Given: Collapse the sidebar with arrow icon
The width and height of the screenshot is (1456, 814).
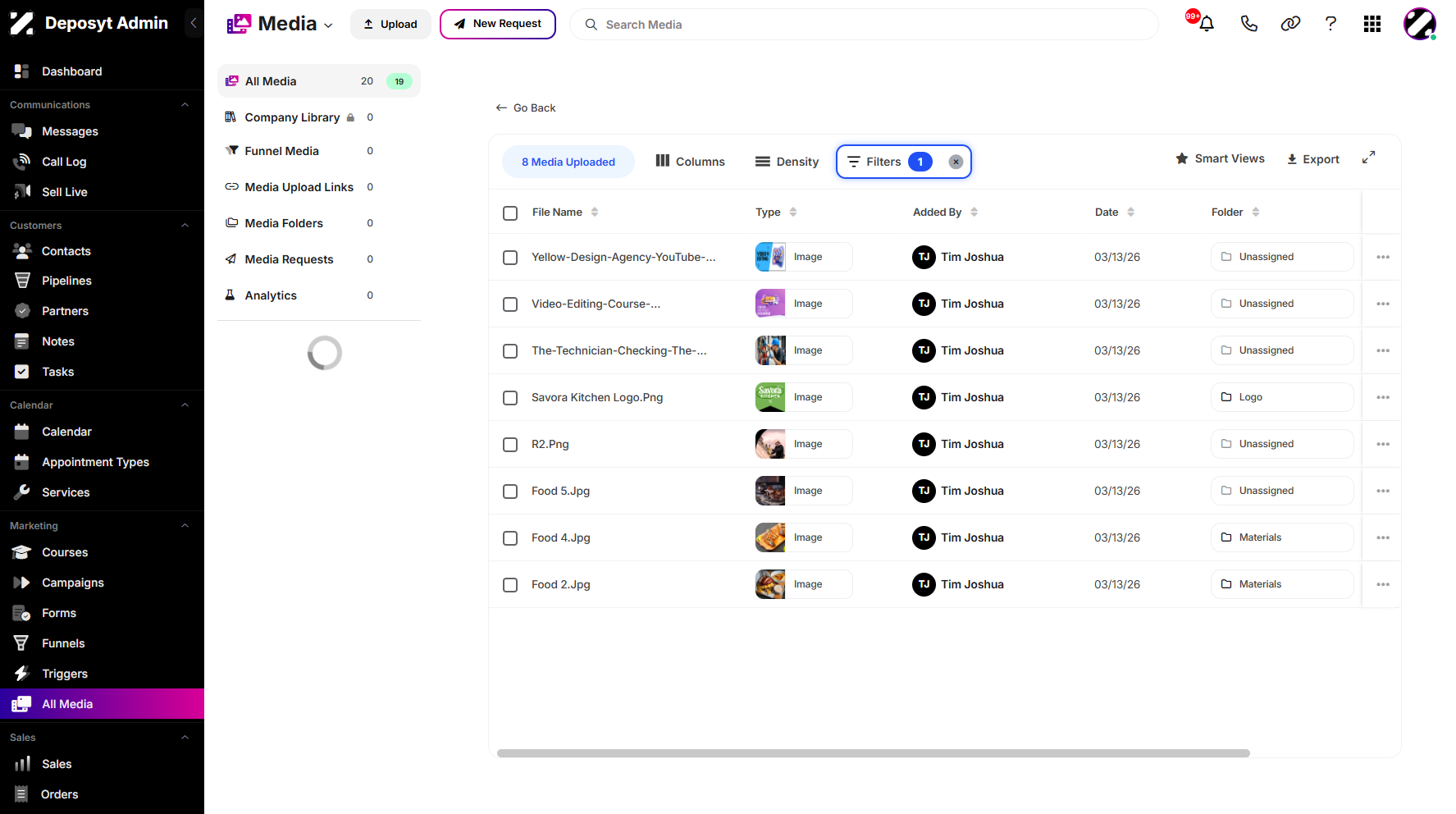Looking at the screenshot, I should tap(194, 23).
